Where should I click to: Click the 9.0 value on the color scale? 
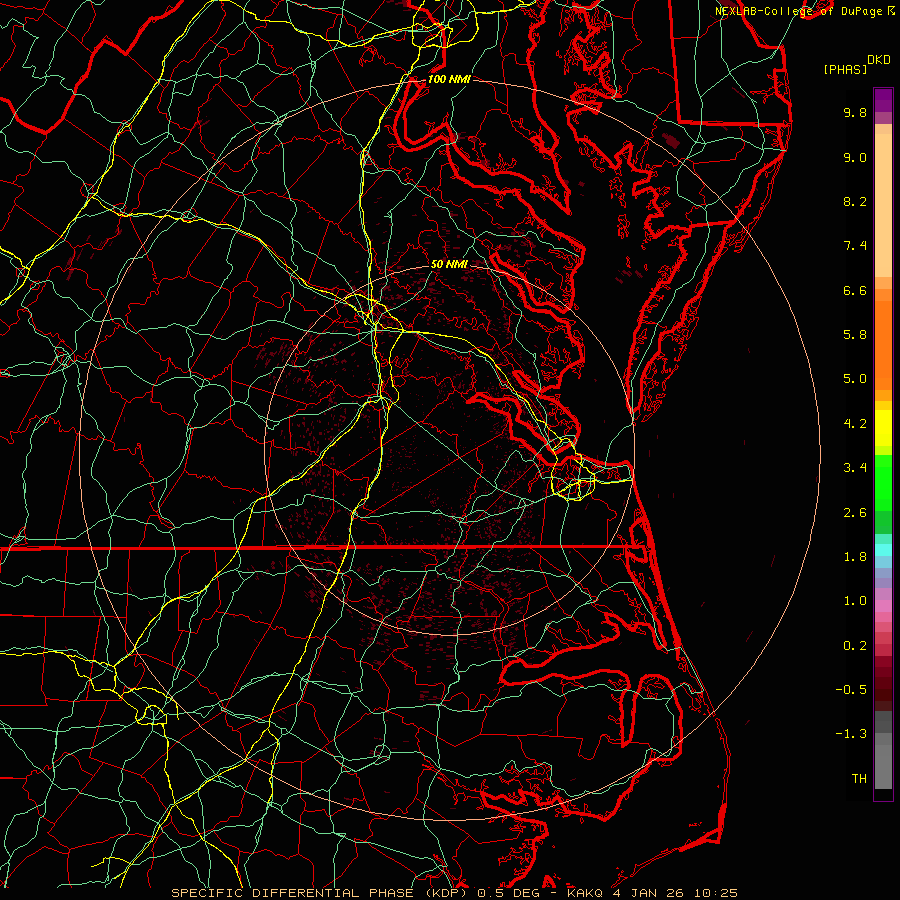coord(855,157)
